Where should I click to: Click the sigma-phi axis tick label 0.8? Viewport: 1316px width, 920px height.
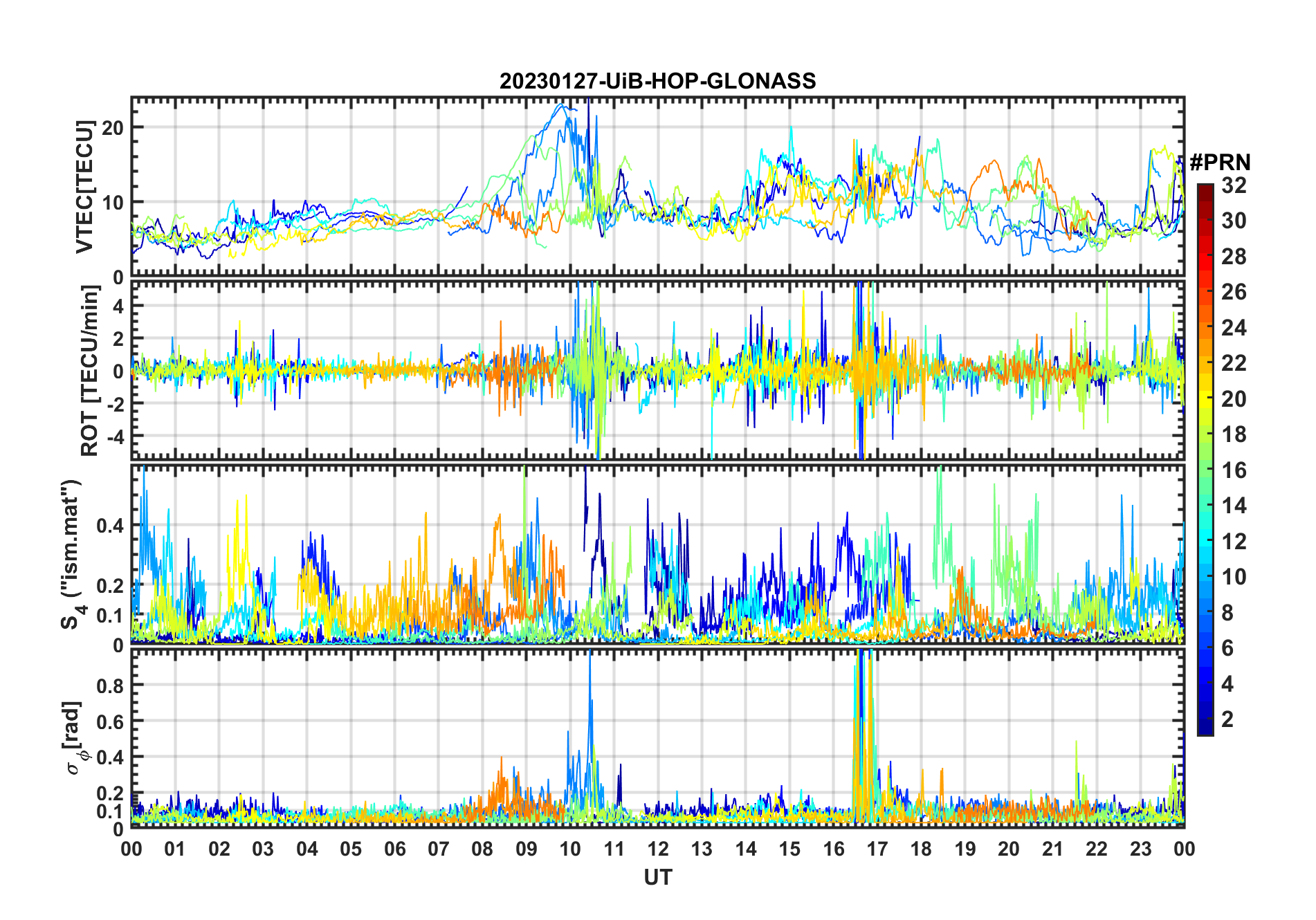pos(110,686)
